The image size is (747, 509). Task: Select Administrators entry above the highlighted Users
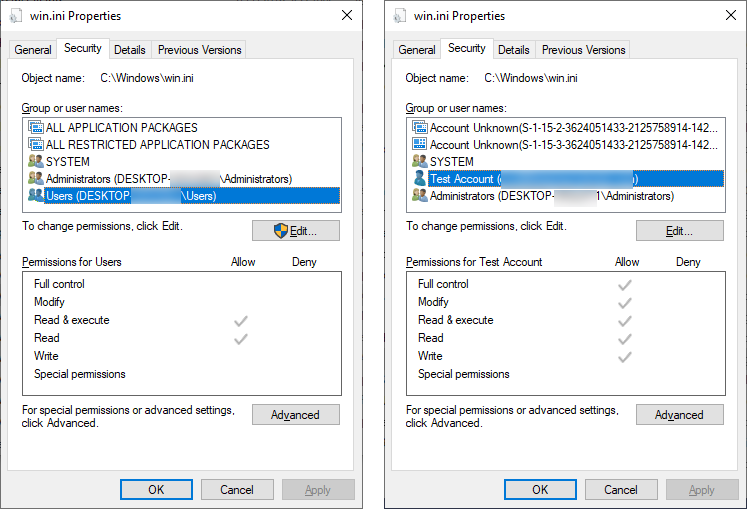(168, 179)
